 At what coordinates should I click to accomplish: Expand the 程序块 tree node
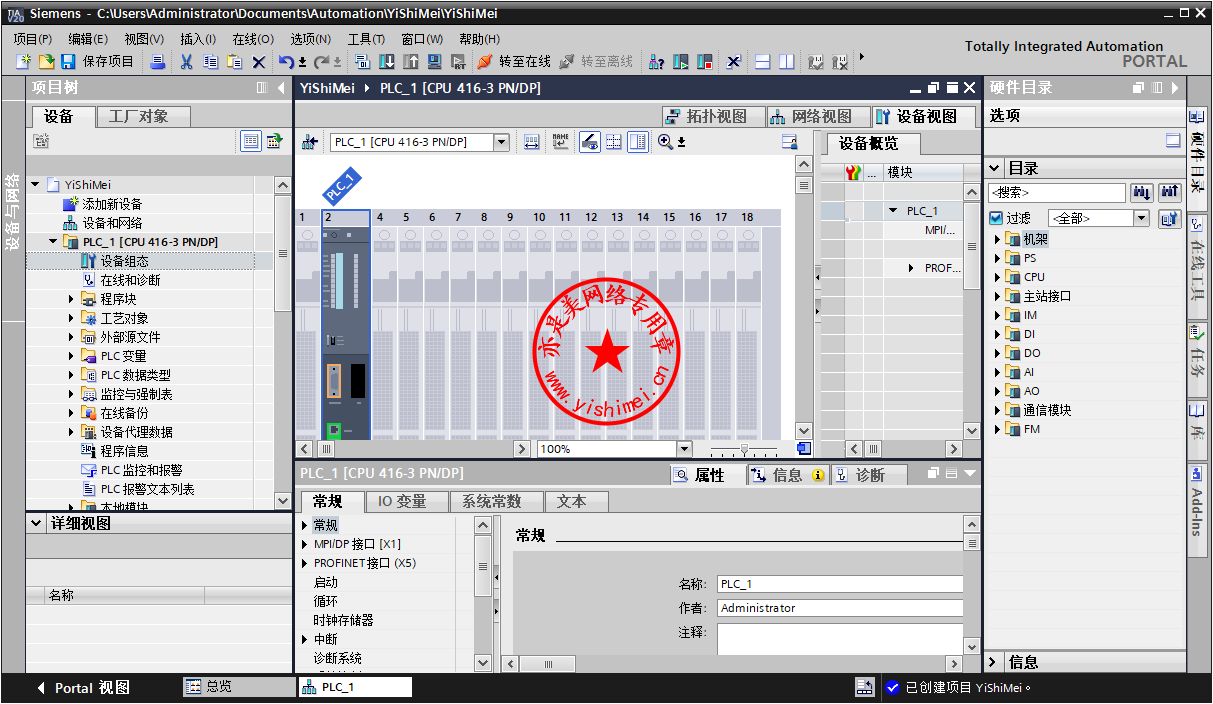(x=71, y=299)
